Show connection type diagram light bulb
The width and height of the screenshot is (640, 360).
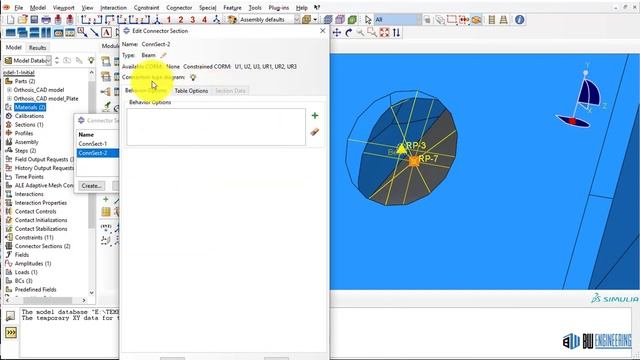(193, 77)
